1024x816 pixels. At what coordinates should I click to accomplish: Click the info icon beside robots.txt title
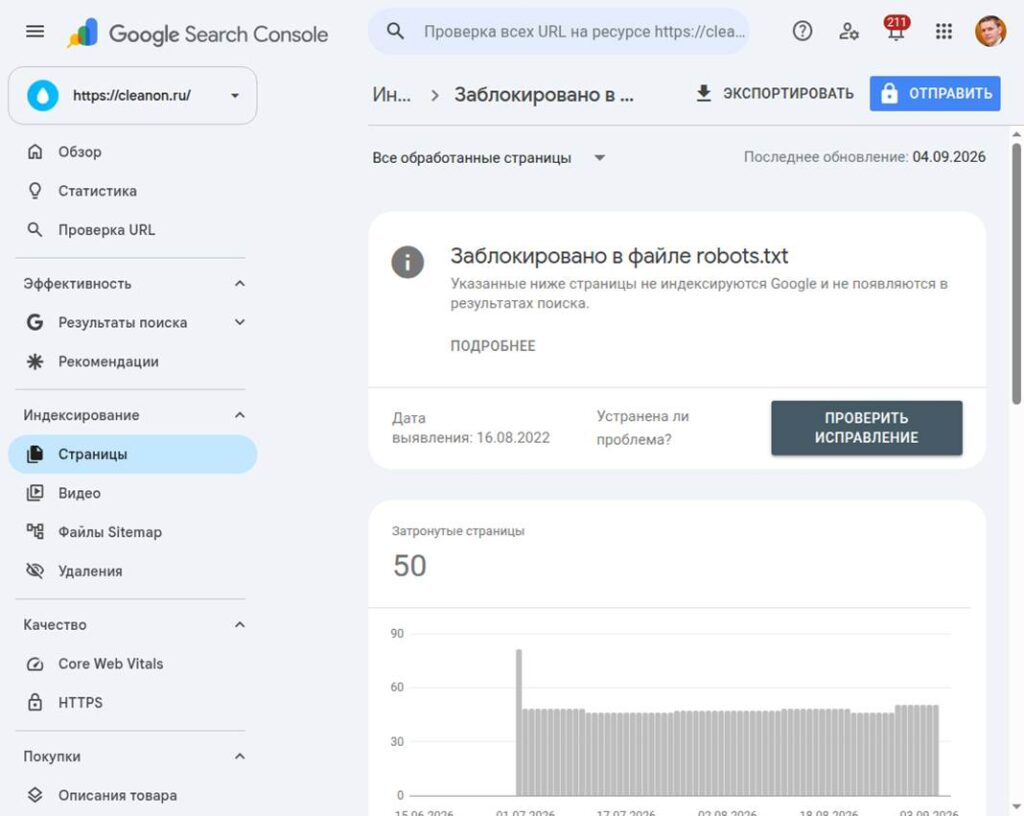tap(408, 262)
